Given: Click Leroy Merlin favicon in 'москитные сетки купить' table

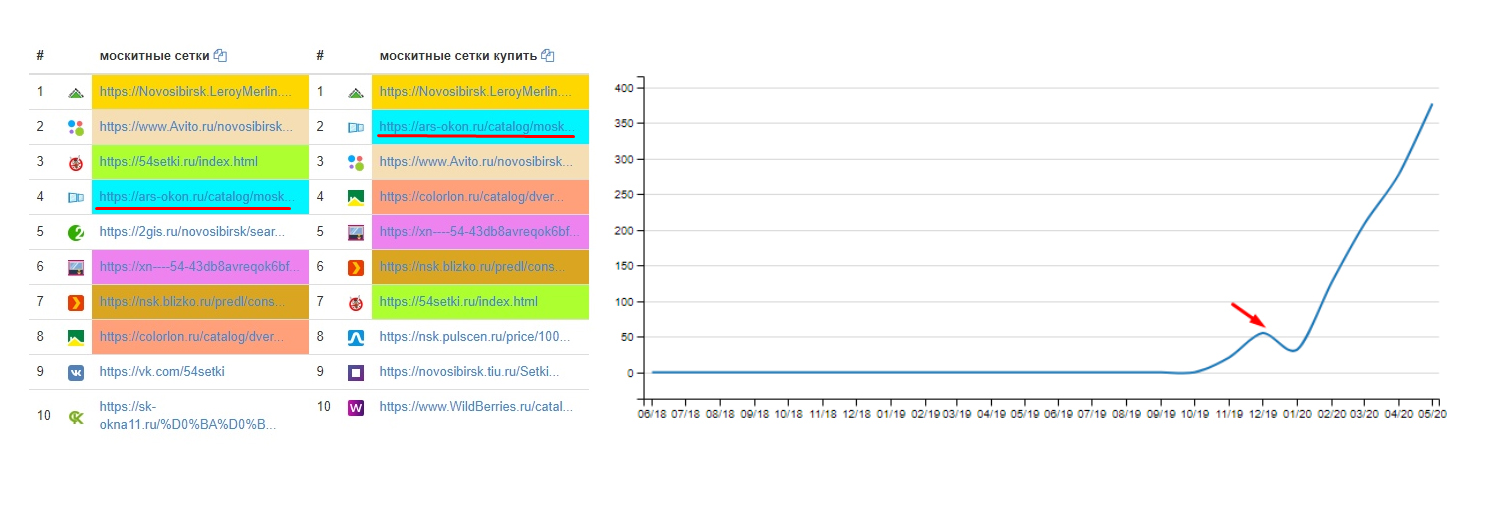Looking at the screenshot, I should tap(356, 92).
